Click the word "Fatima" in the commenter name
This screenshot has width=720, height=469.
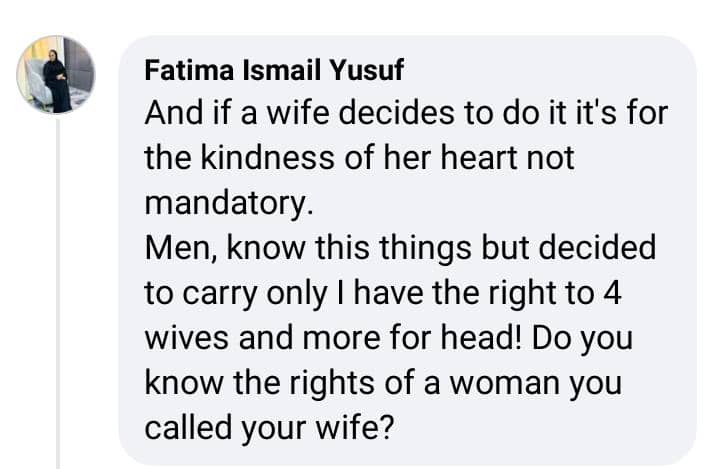click(x=189, y=70)
